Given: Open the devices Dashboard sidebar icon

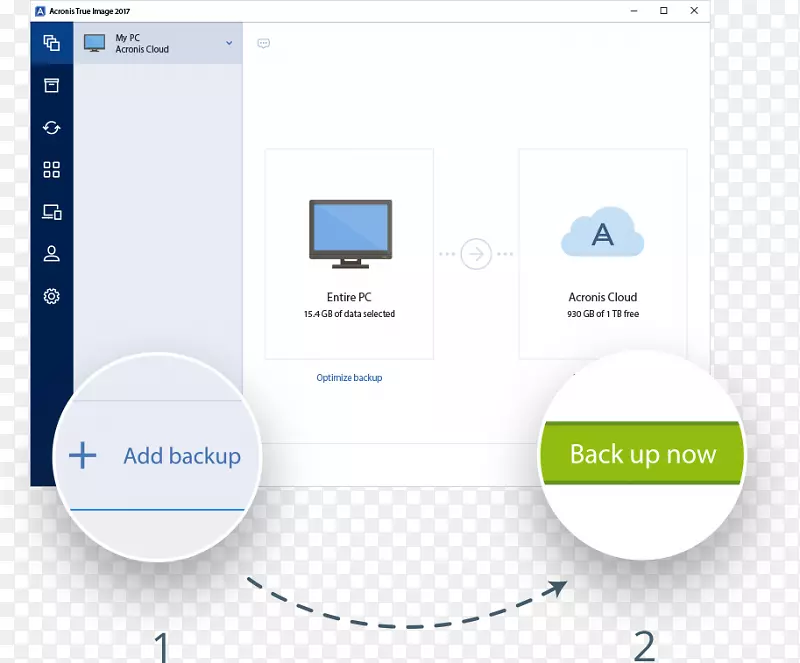Looking at the screenshot, I should click(x=52, y=212).
